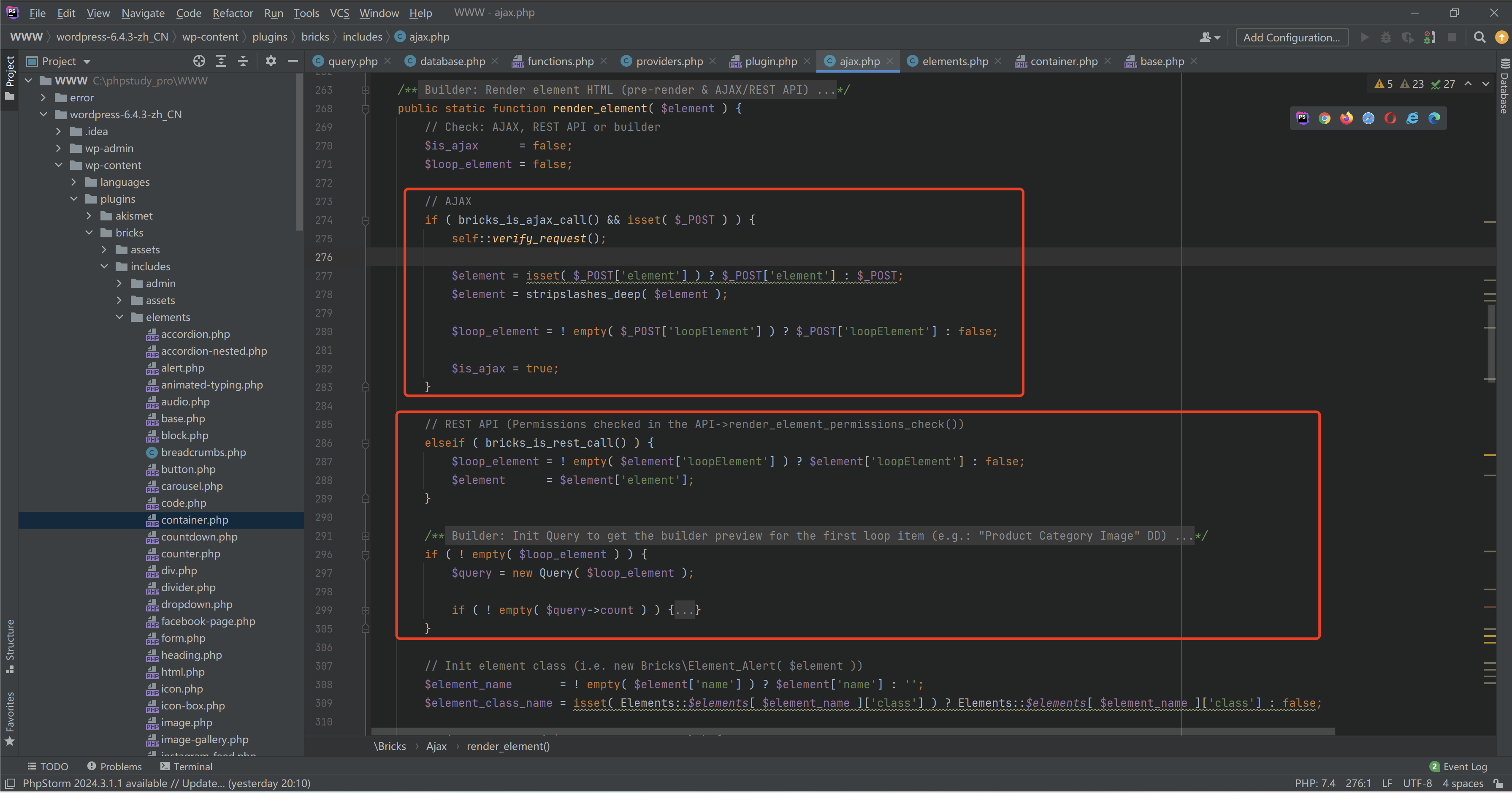Collapse the elements folder
The width and height of the screenshot is (1512, 793).
[120, 317]
